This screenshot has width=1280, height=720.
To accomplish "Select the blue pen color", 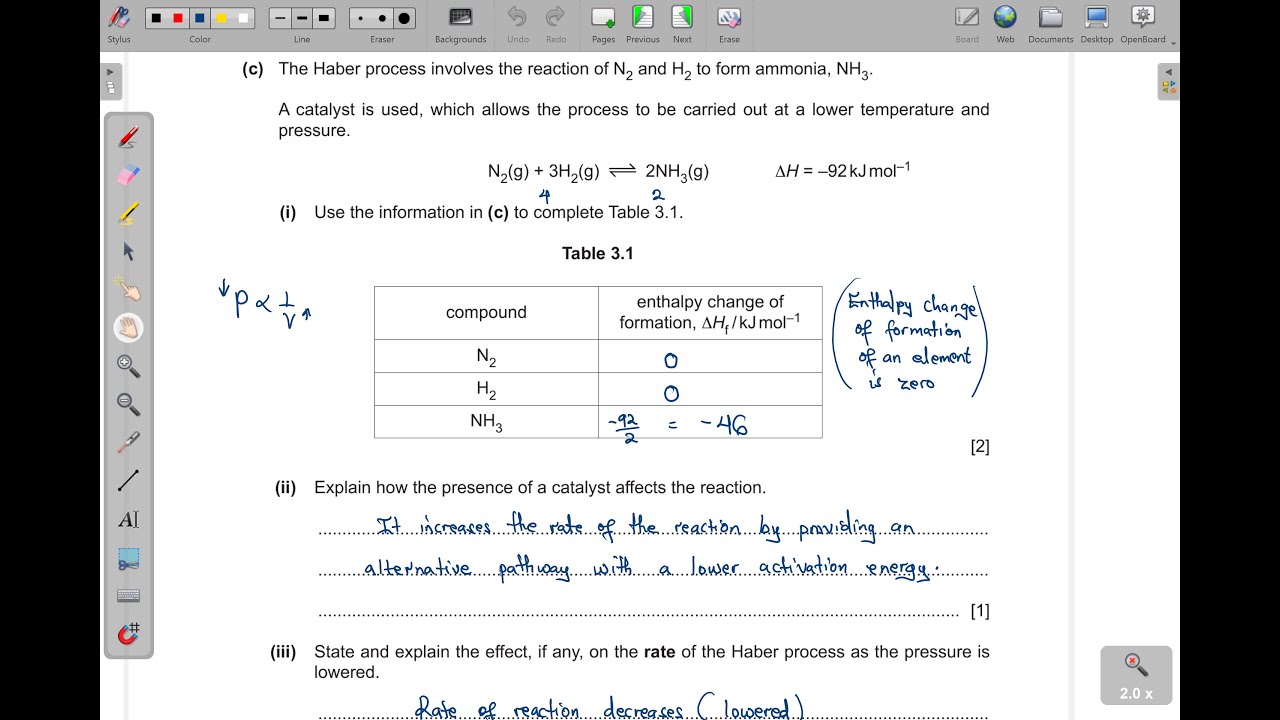I will click(x=200, y=18).
